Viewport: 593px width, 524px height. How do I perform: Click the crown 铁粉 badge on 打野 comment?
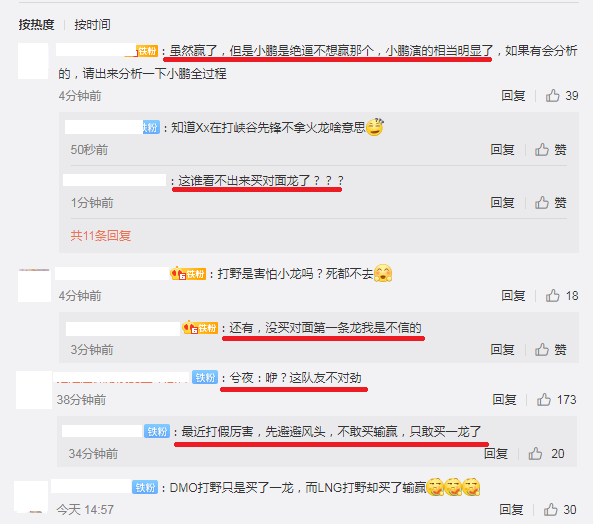[188, 273]
